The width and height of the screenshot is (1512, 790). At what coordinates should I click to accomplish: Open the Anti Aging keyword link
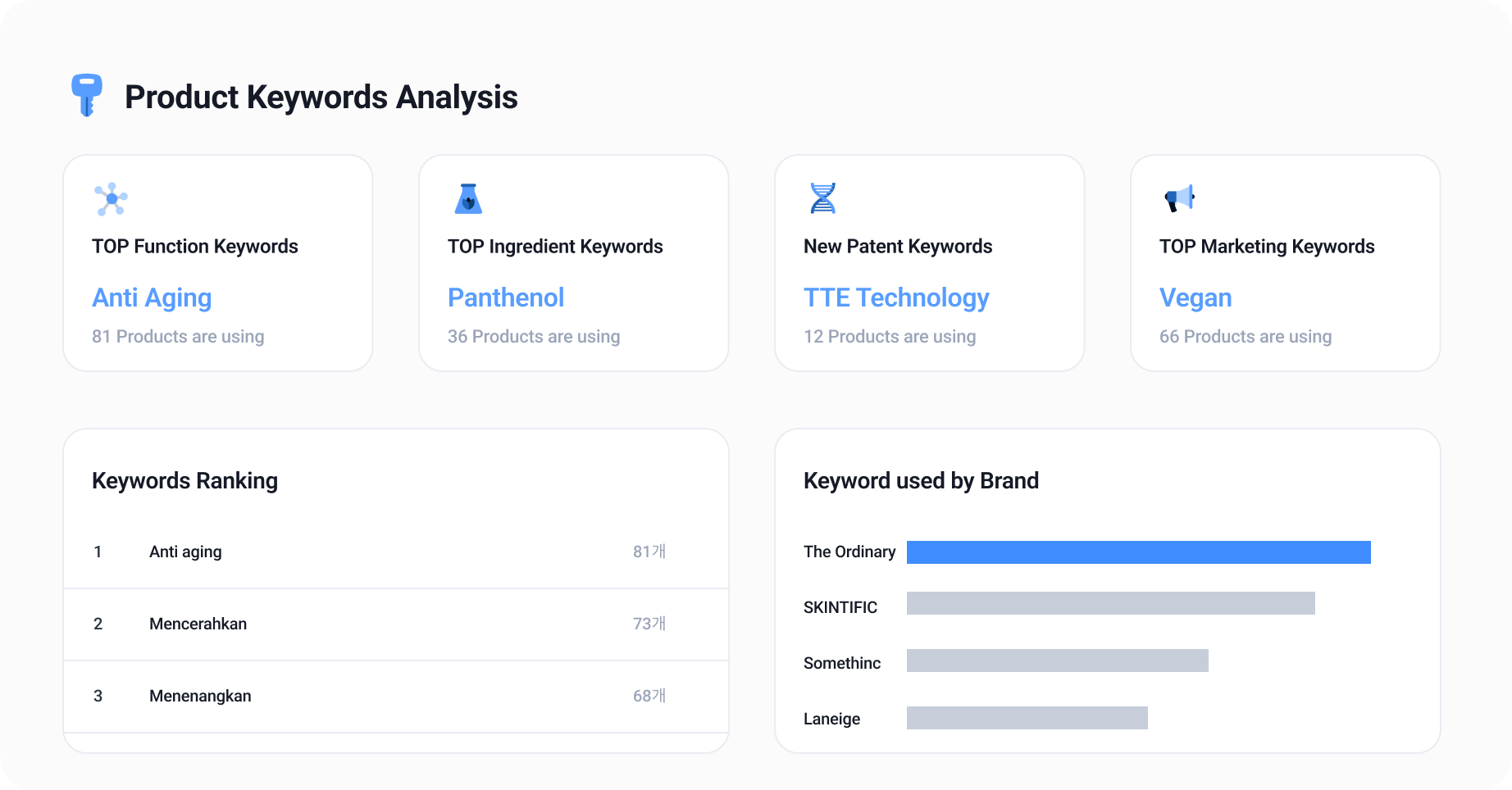[152, 297]
